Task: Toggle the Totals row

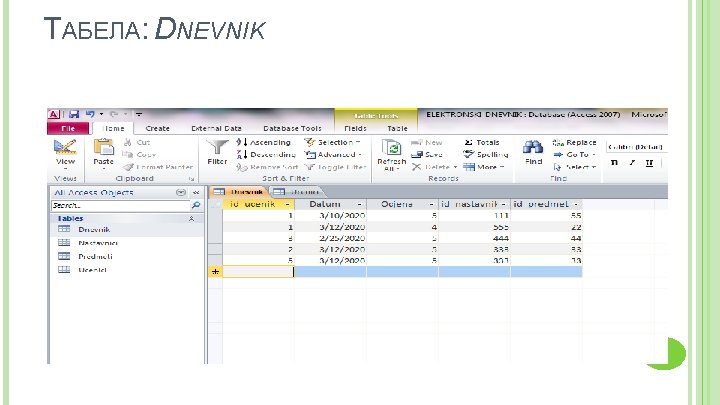Action: point(481,142)
